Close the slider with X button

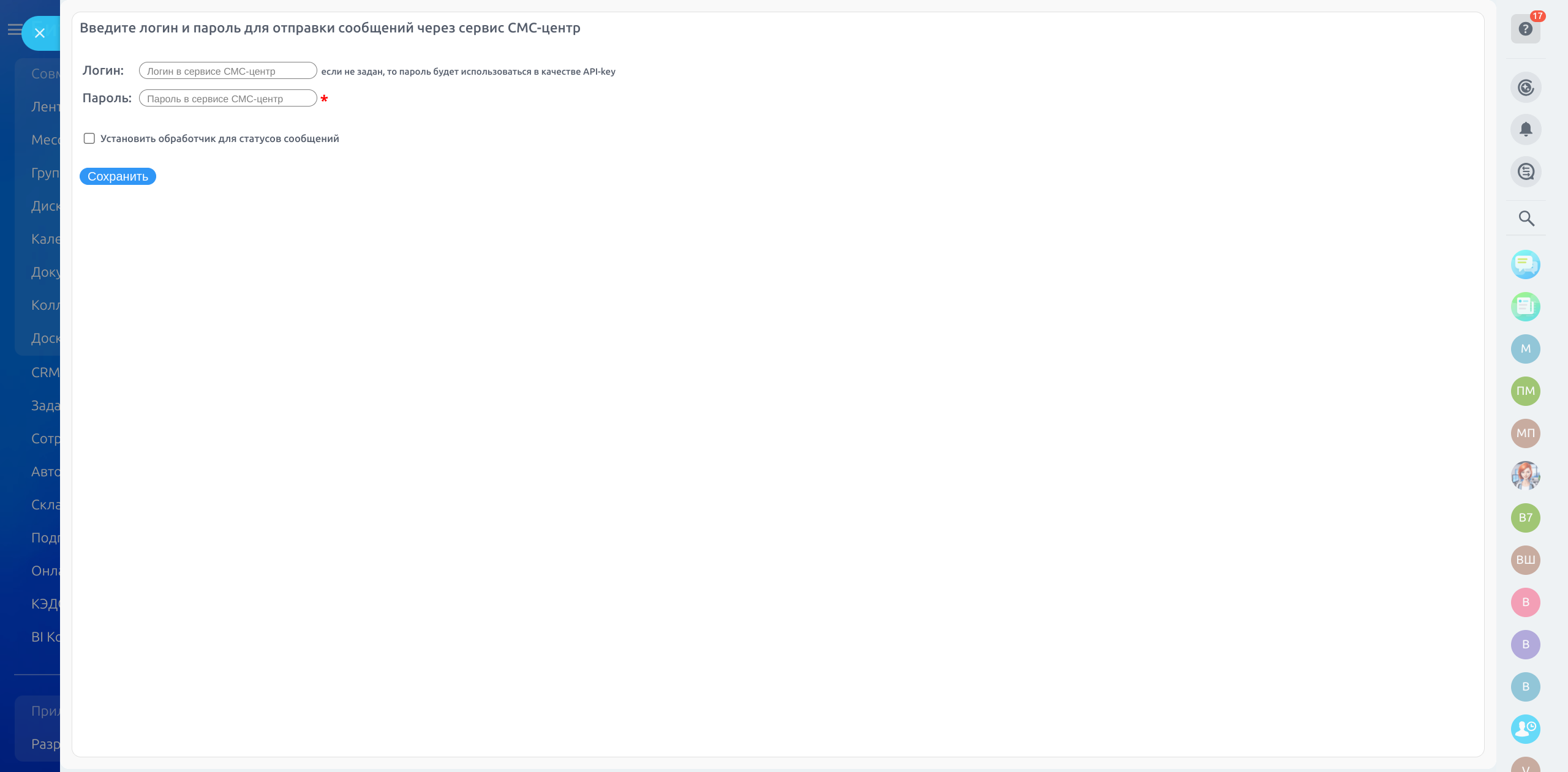coord(40,33)
